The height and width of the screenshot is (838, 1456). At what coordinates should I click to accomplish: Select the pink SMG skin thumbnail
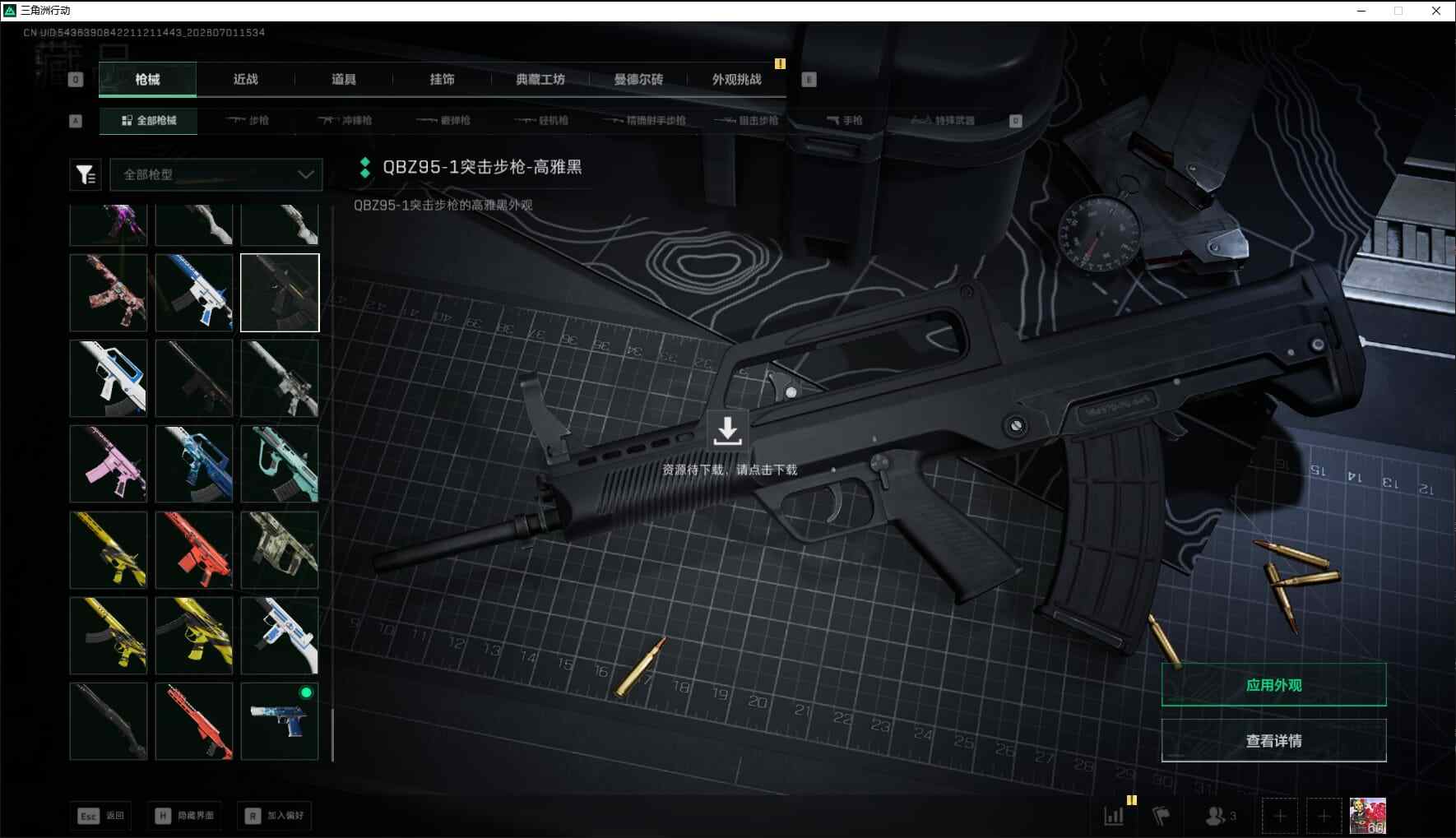109,464
